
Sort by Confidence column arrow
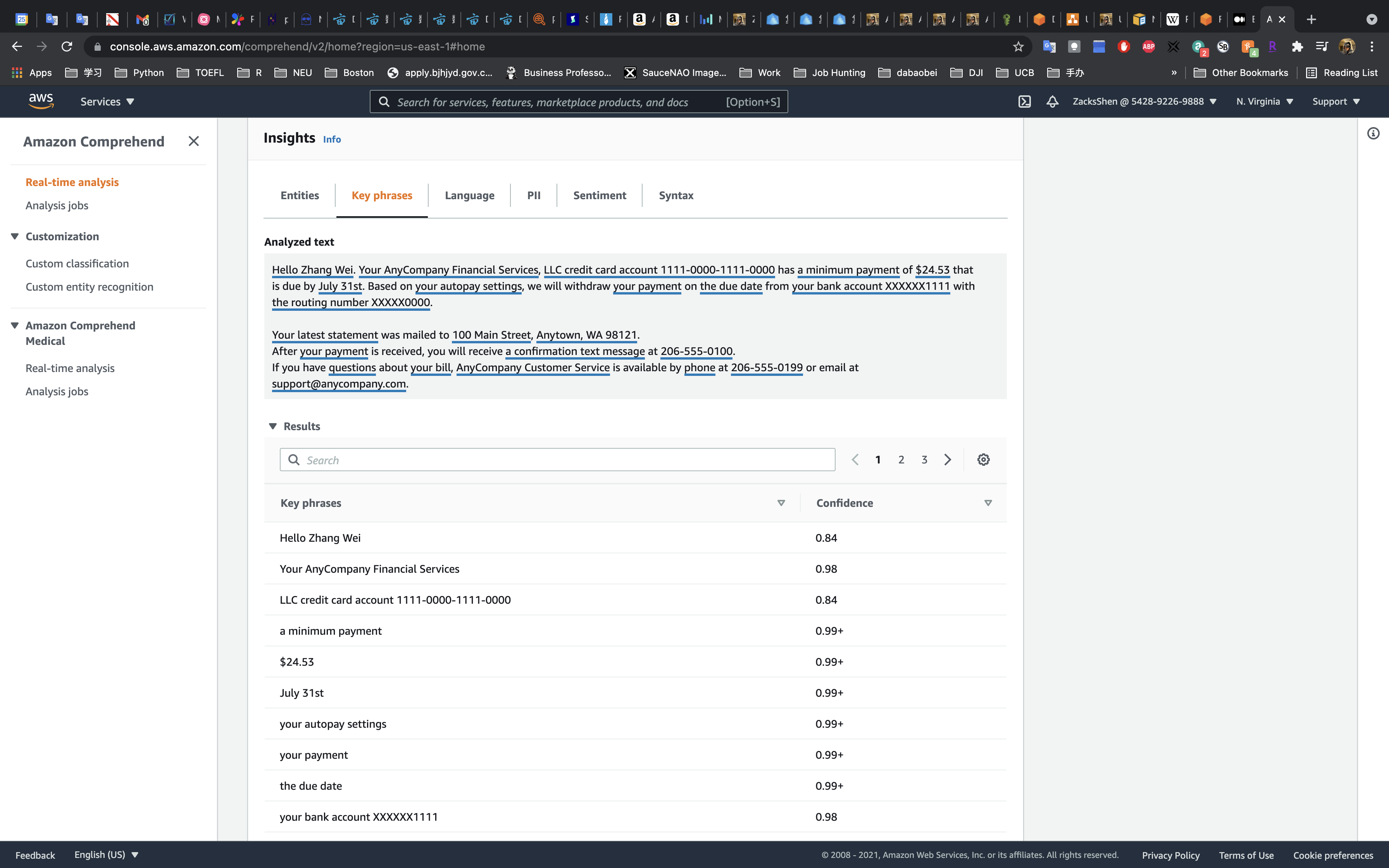click(988, 503)
